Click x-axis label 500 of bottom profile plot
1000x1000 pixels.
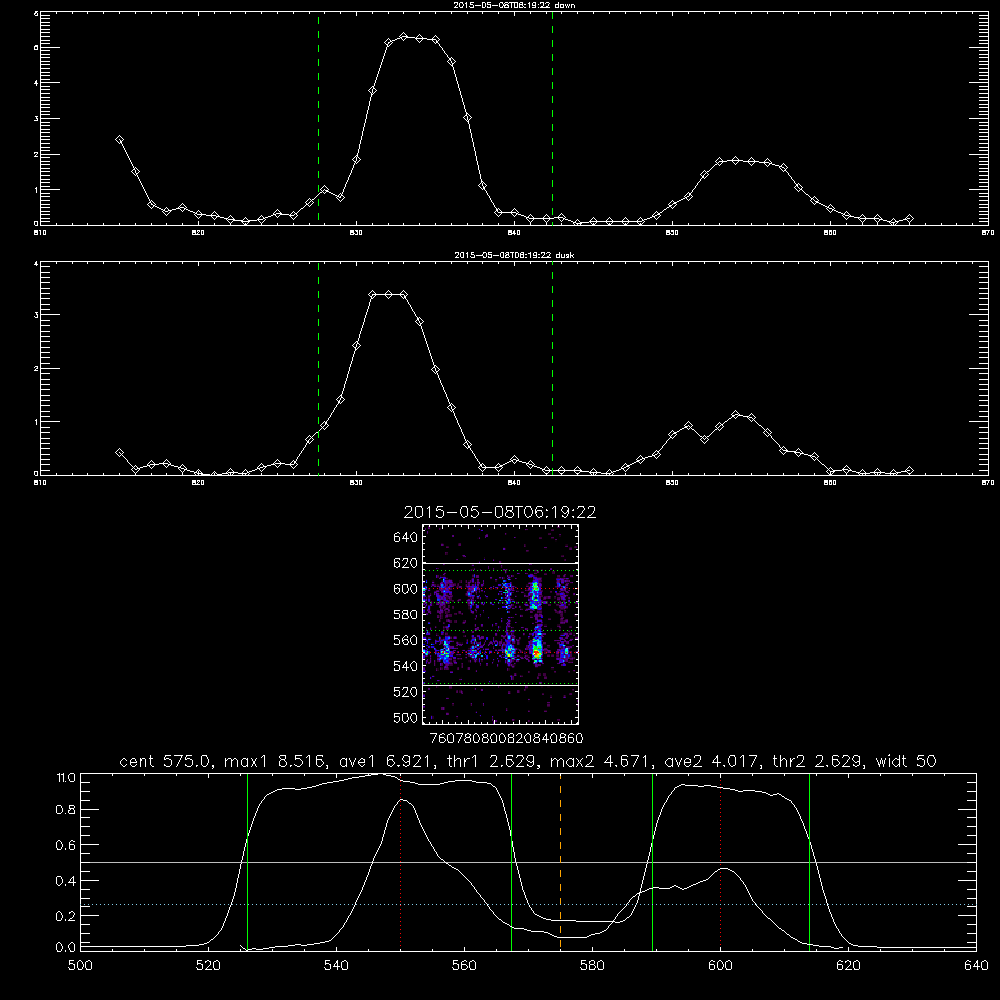[x=80, y=966]
